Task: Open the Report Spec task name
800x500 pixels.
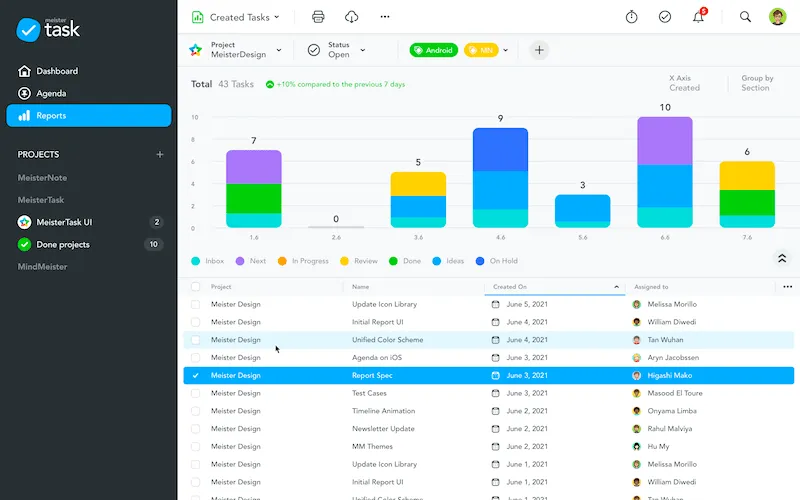Action: [x=372, y=376]
